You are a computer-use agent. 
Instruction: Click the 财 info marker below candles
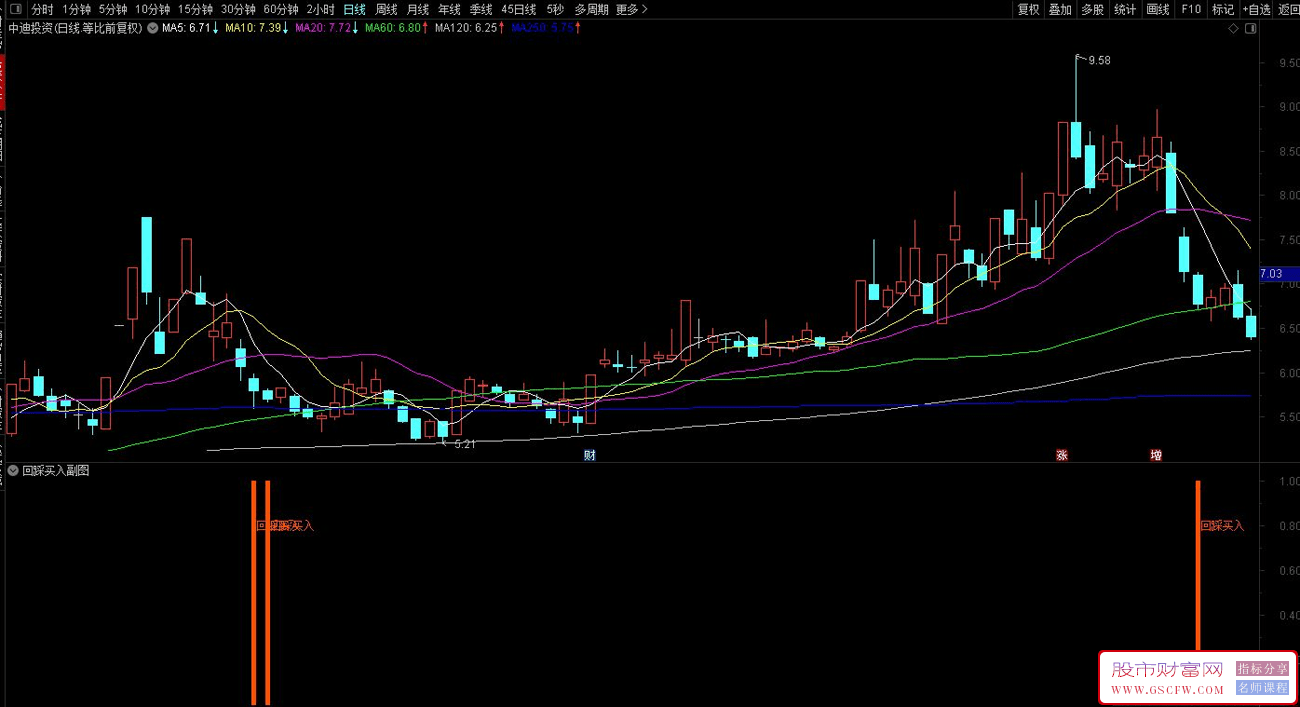(x=590, y=455)
